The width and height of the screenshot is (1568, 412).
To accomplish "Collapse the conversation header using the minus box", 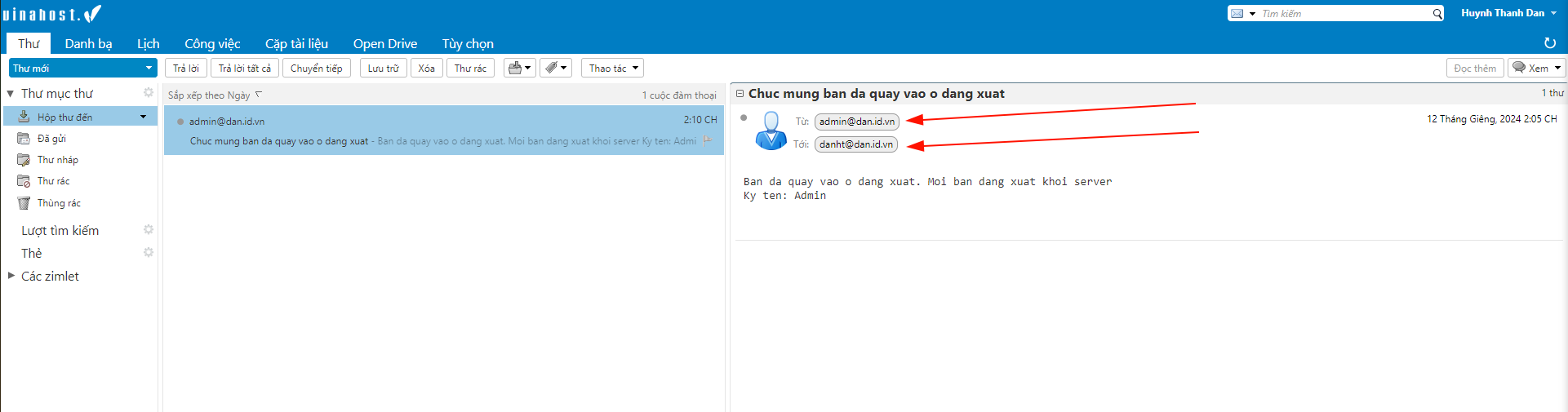I will (740, 94).
